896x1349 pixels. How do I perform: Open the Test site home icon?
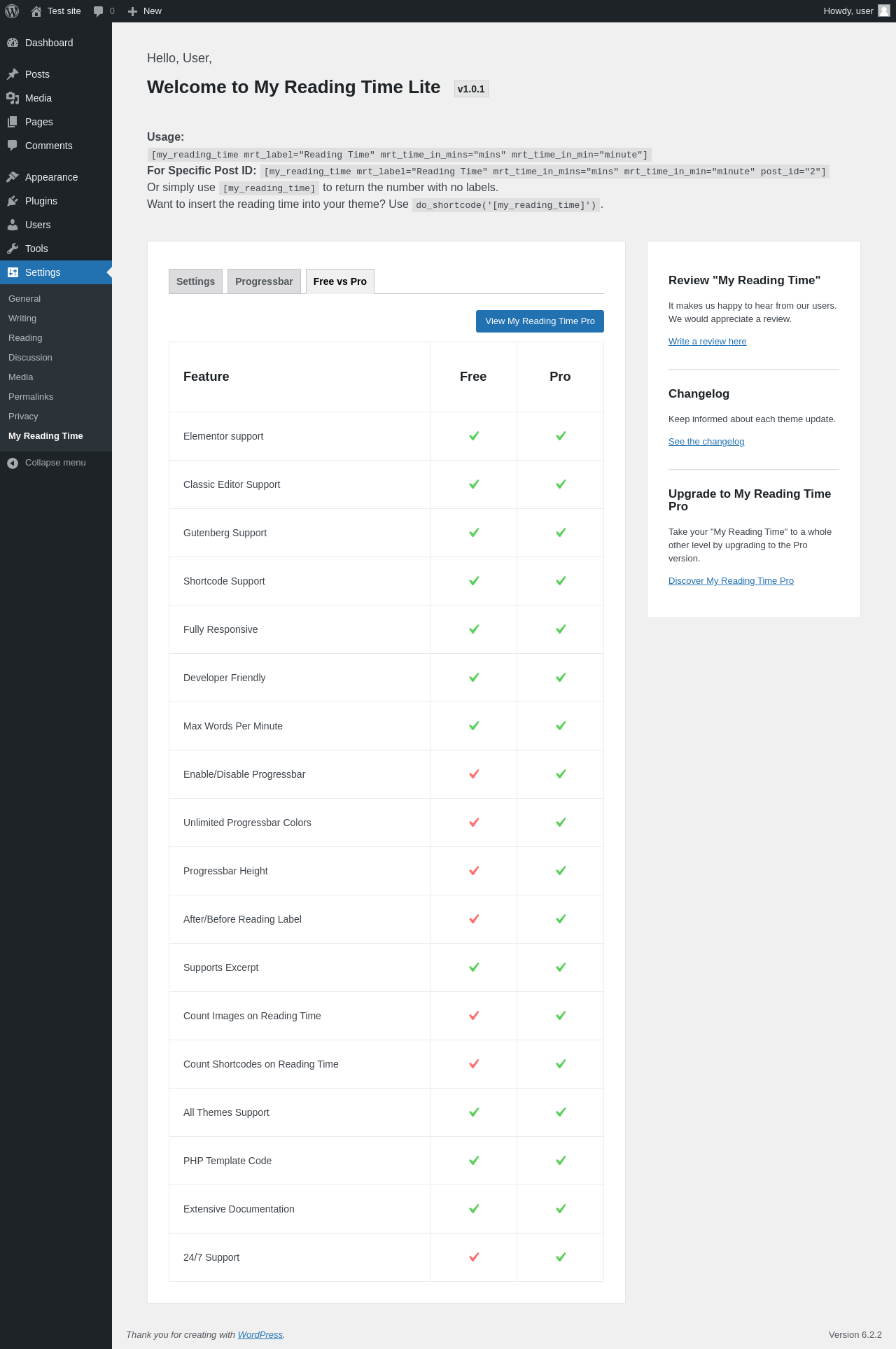click(36, 11)
